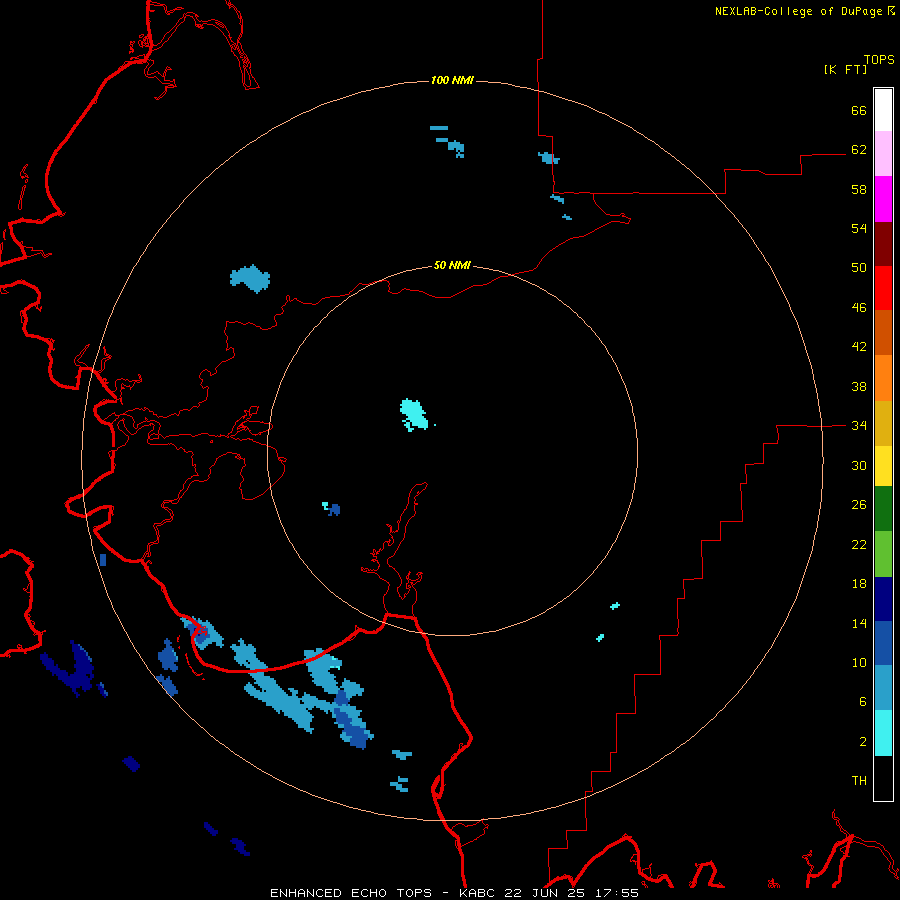Screen dimensions: 900x900
Task: Click the bright red legend swatch near 46
Action: tap(883, 288)
